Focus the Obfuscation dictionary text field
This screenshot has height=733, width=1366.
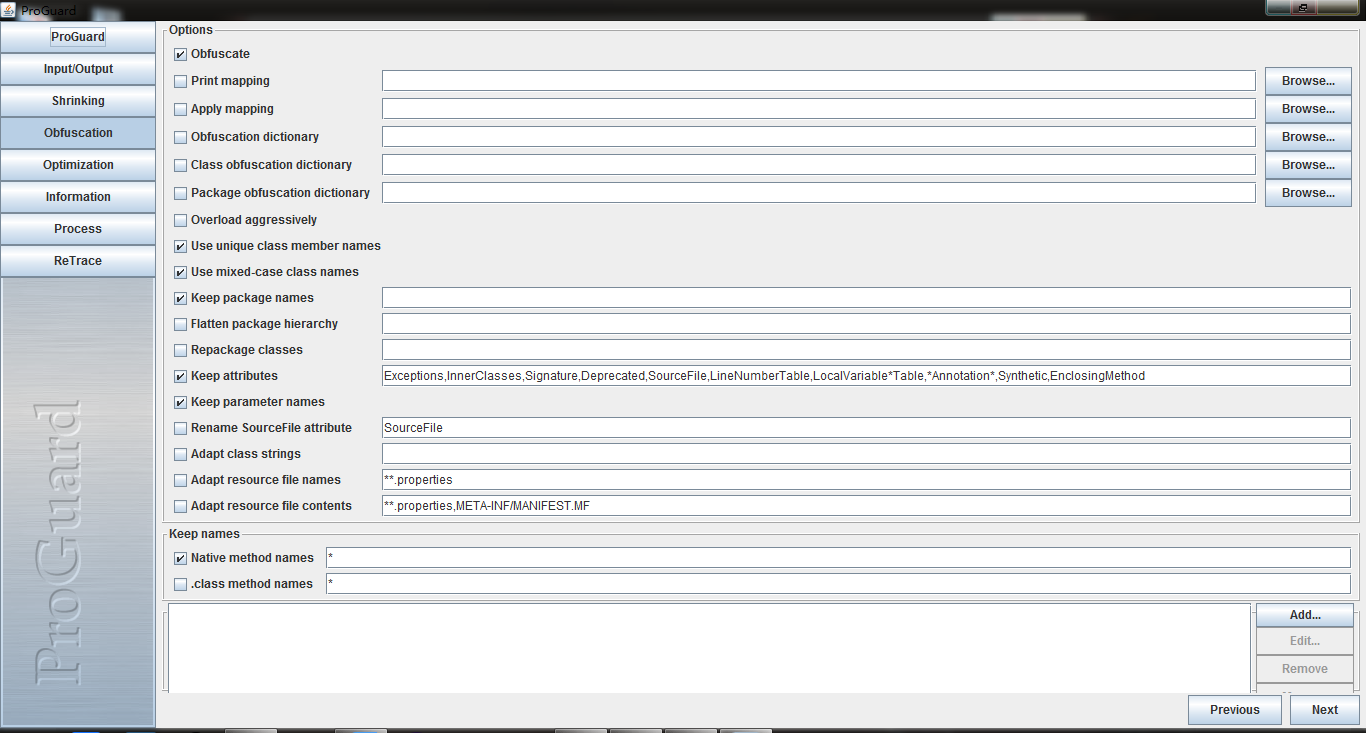click(x=819, y=137)
